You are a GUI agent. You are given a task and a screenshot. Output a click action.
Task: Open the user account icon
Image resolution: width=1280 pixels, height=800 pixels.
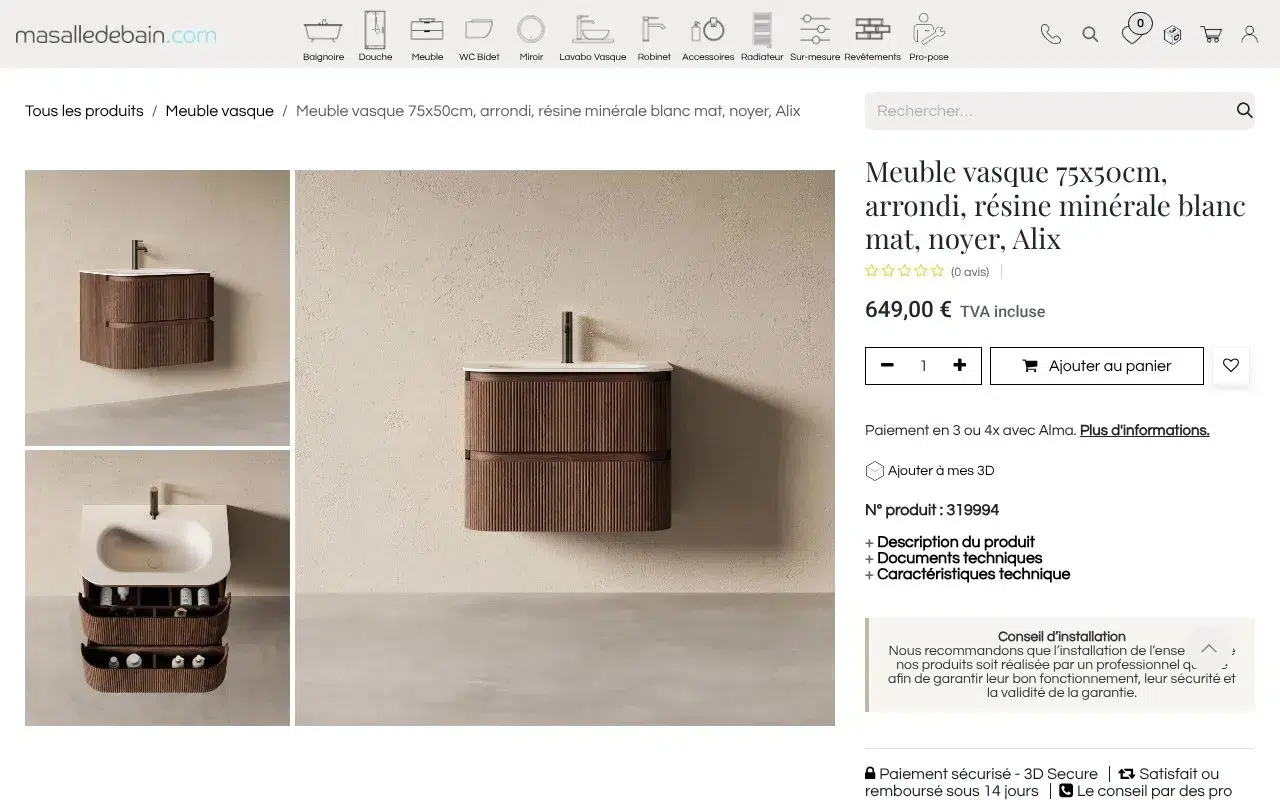click(1249, 34)
